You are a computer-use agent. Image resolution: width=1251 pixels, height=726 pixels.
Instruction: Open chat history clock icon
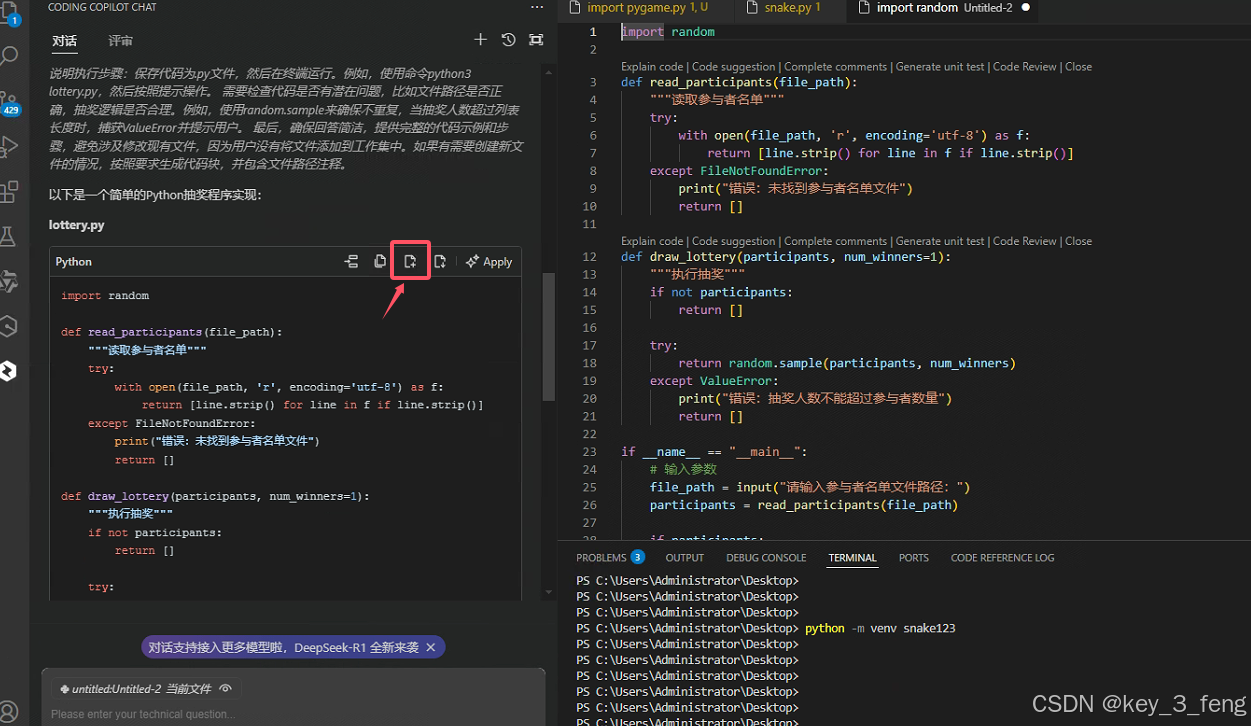click(x=508, y=40)
